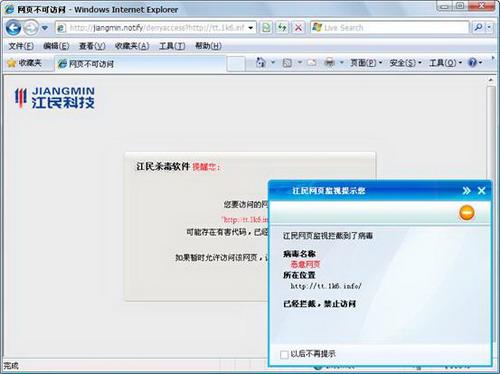Viewport: 500px width, 374px height.
Task: Open the recent pages dropdown arrow
Action: point(45,28)
